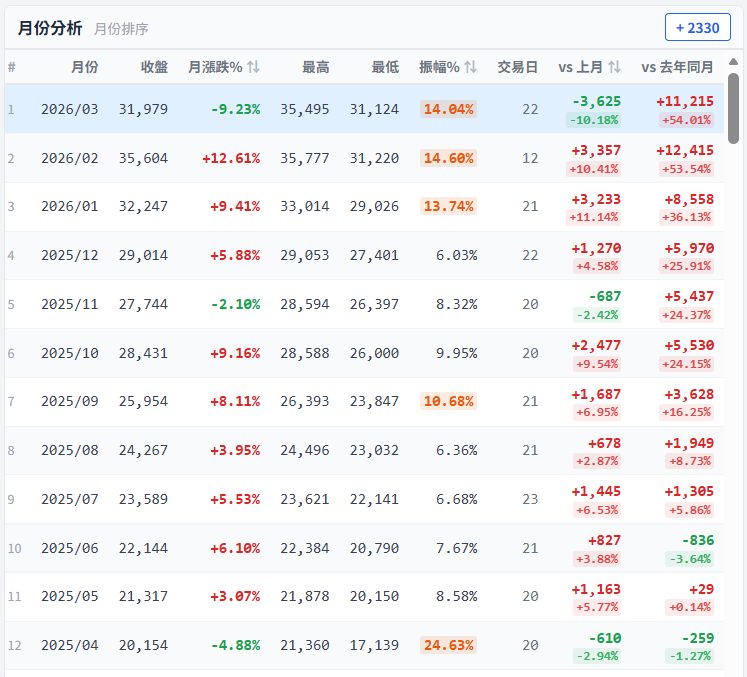Viewport: 747px width, 677px height.
Task: Click the 最高 column header
Action: pos(316,67)
